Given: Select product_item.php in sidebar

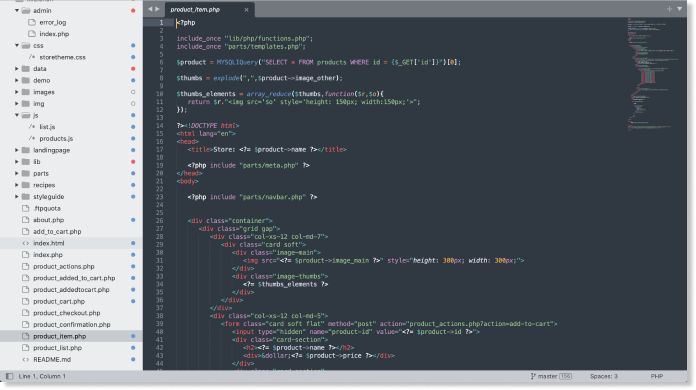Looking at the screenshot, I should click(59, 336).
